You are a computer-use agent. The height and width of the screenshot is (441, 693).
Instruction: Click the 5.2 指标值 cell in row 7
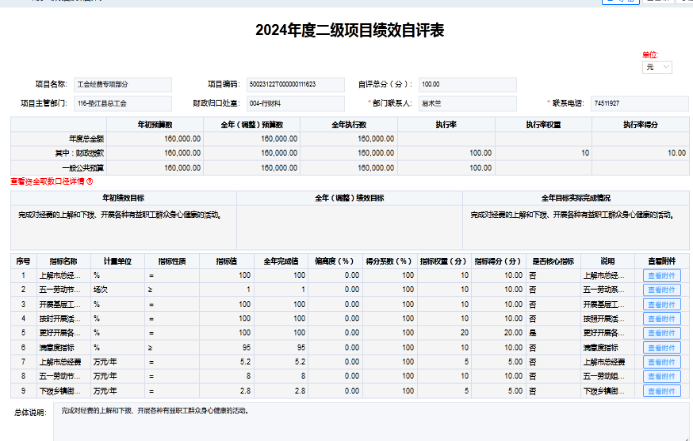[x=227, y=362]
